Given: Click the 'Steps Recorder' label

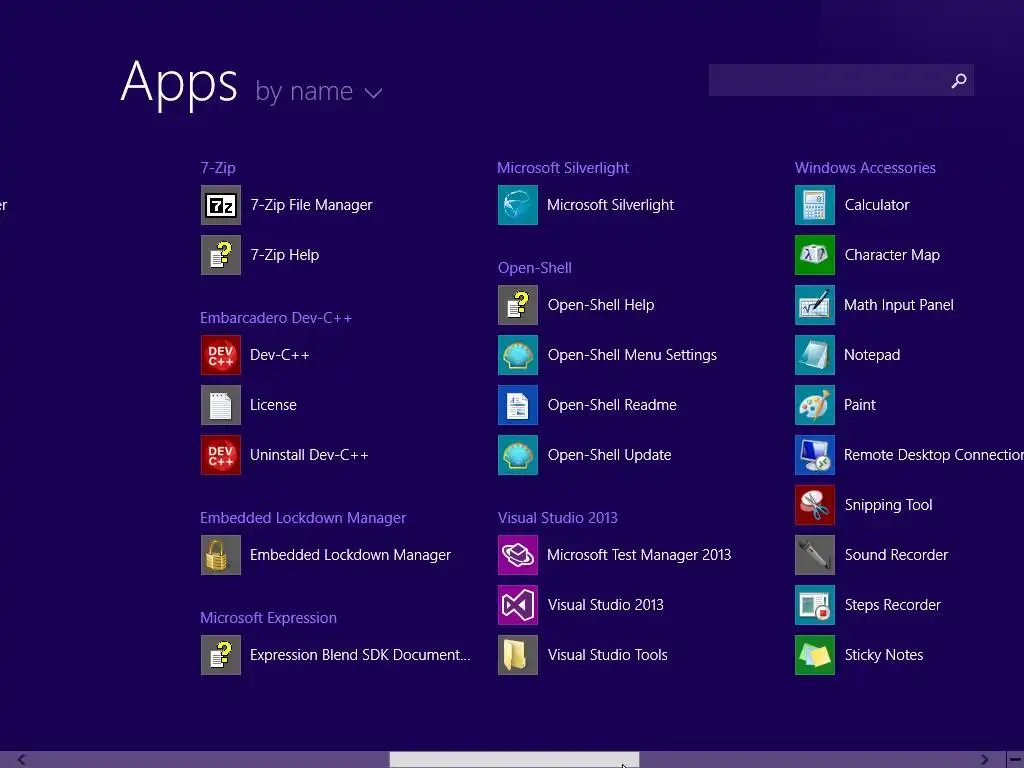Looking at the screenshot, I should coord(893,605).
